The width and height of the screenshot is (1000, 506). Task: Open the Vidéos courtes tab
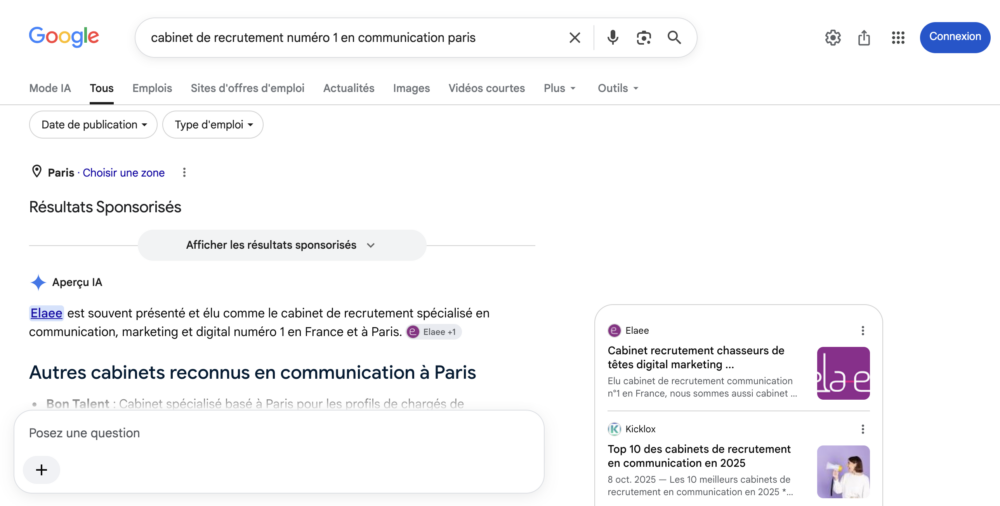[487, 88]
